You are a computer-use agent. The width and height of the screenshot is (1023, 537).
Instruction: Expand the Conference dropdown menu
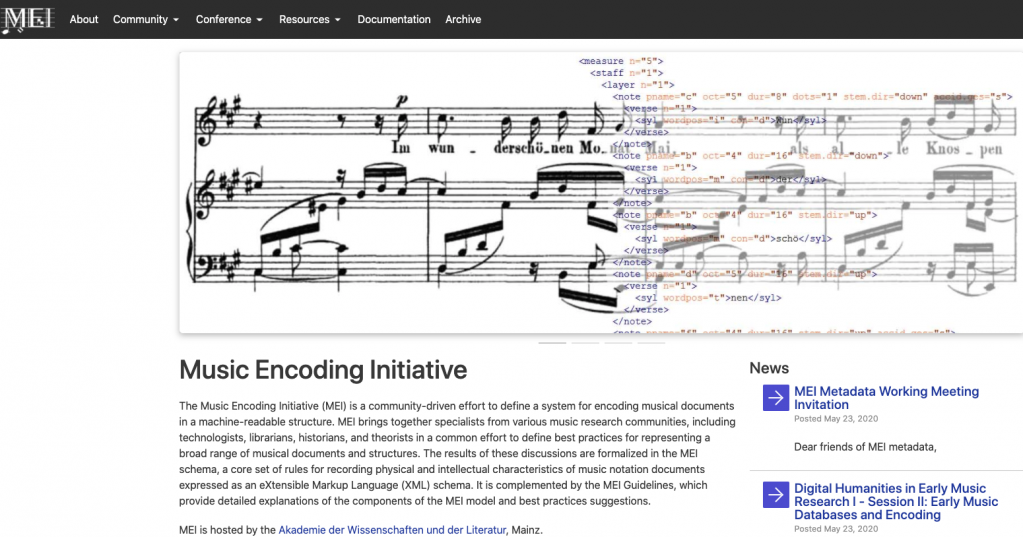(229, 20)
